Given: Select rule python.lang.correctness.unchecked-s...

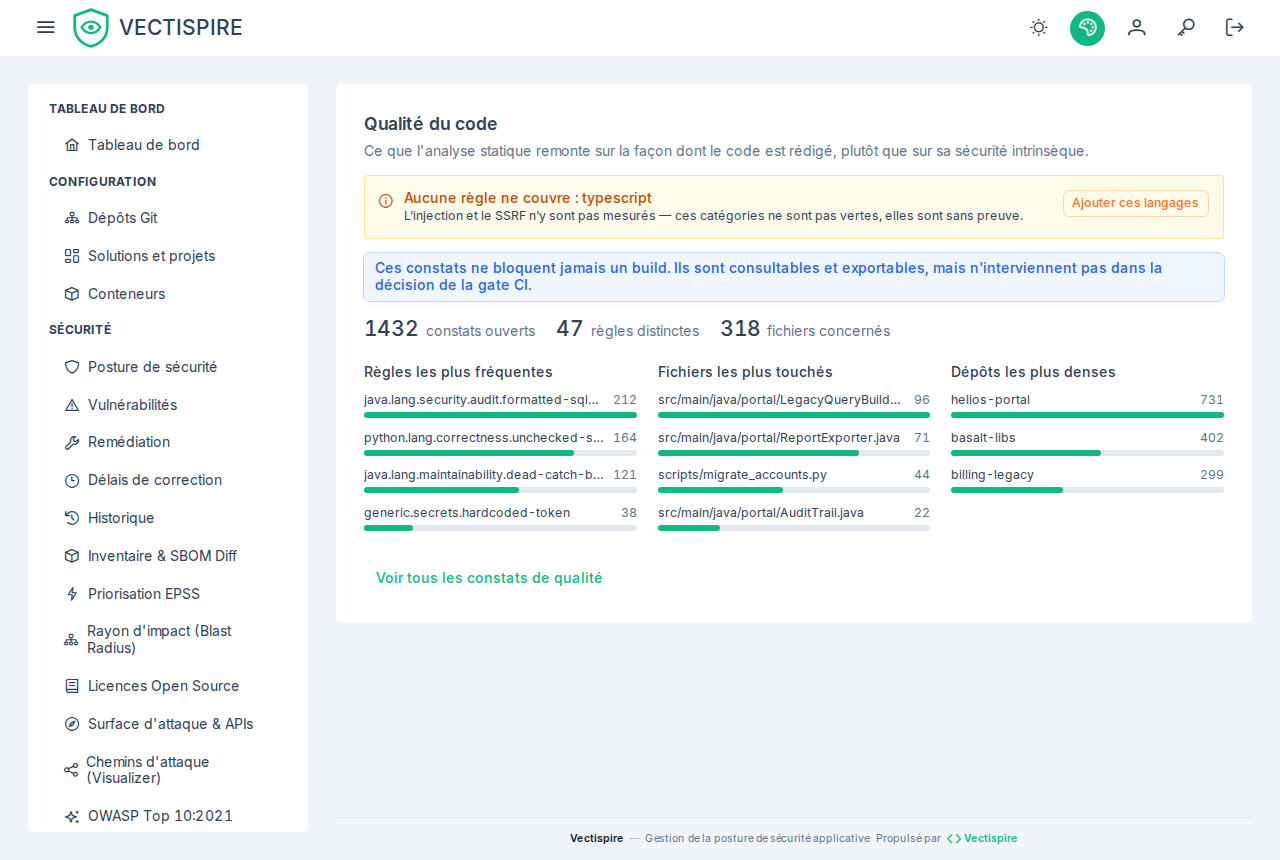Looking at the screenshot, I should (500, 444).
